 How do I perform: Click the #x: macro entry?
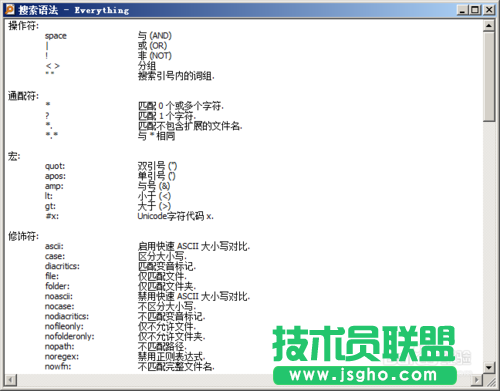pos(52,216)
